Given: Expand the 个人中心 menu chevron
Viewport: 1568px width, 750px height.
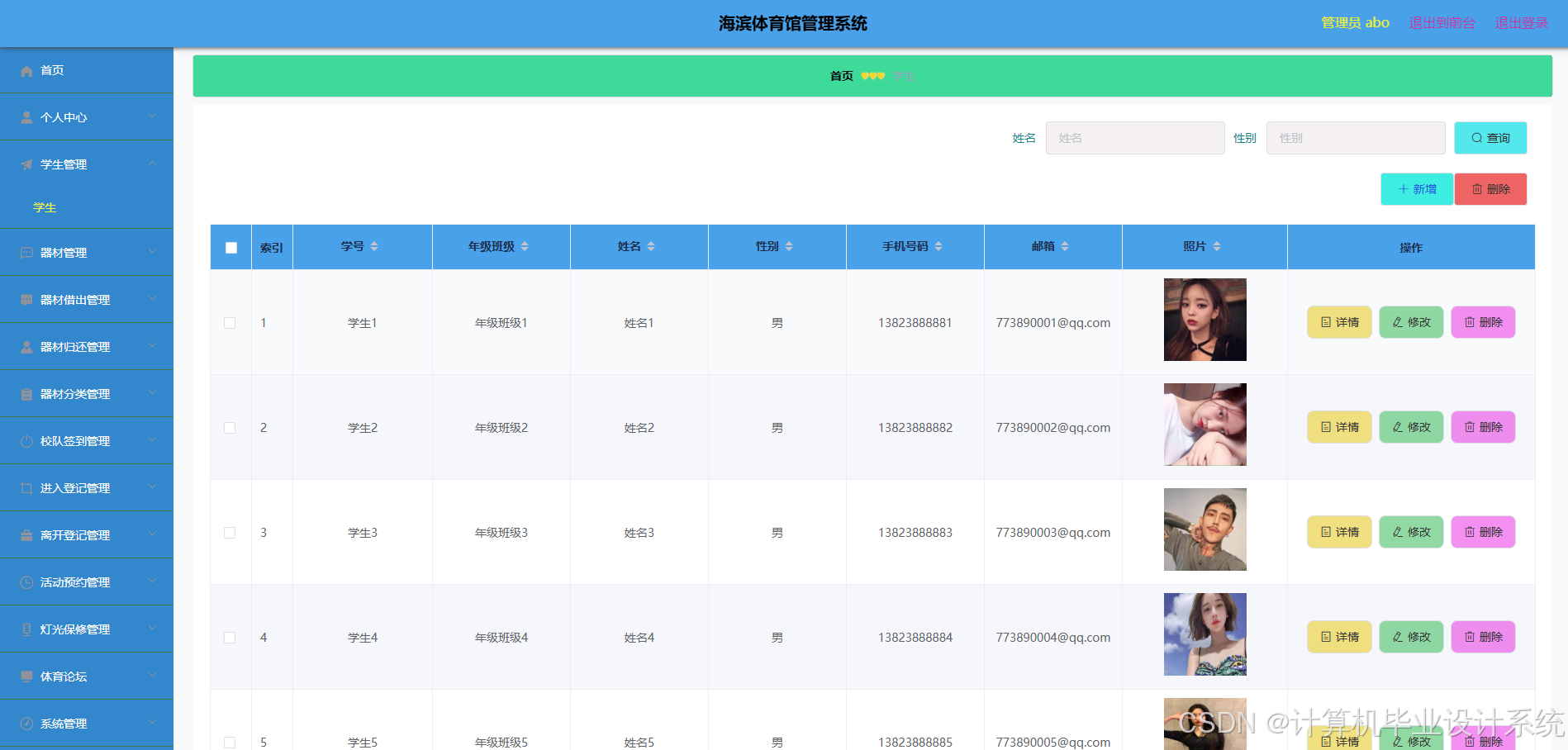Looking at the screenshot, I should 152,116.
